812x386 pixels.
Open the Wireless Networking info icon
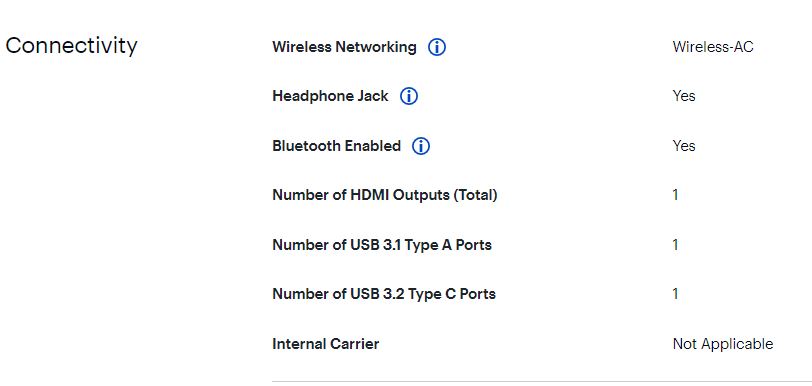pos(437,48)
